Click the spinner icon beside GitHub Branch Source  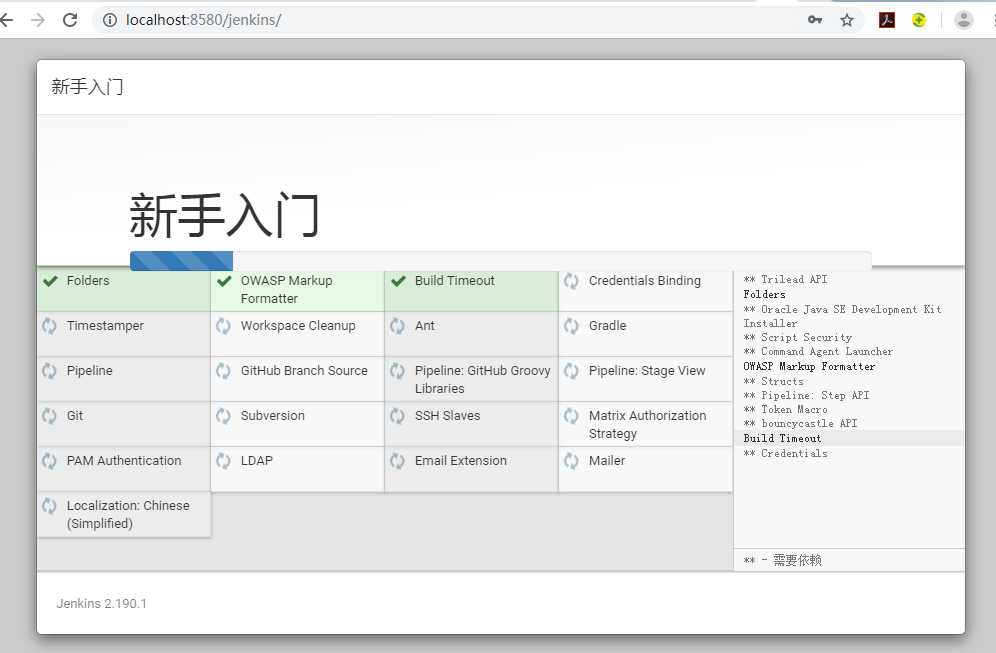click(x=223, y=371)
